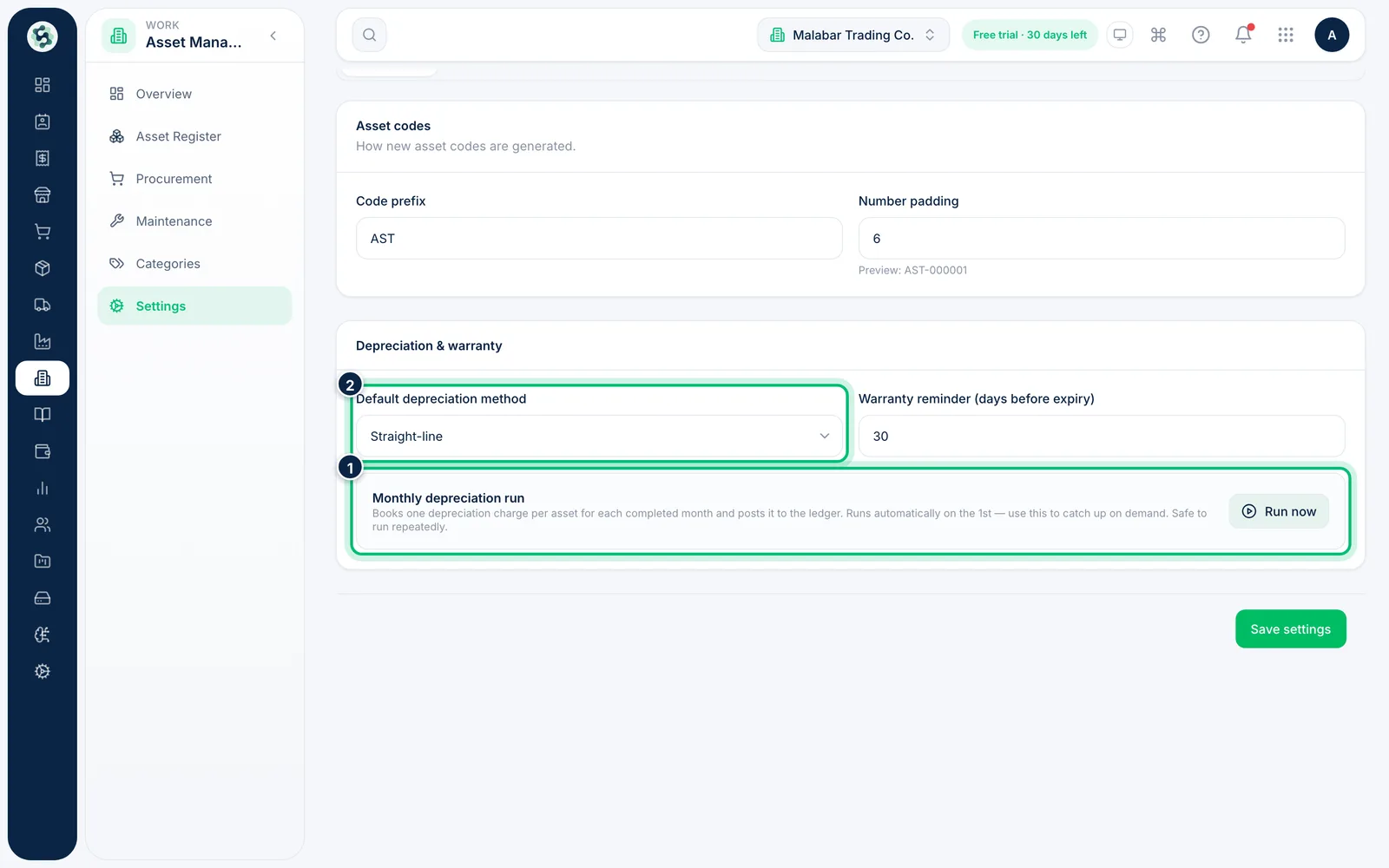Open the hard drive icon in left rail
Screen dimensions: 1389x868
pos(43,598)
